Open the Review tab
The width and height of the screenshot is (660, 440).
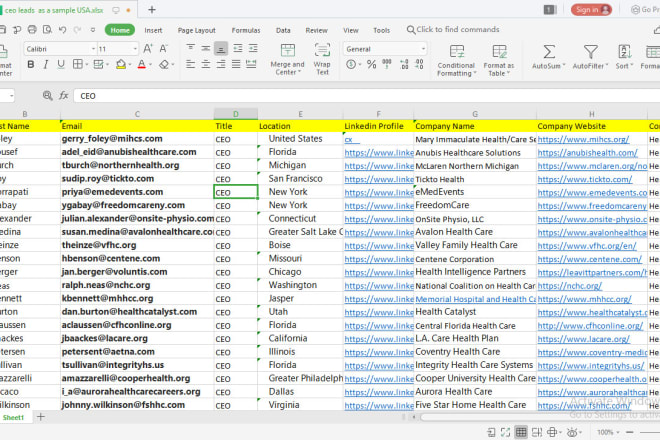tap(317, 30)
